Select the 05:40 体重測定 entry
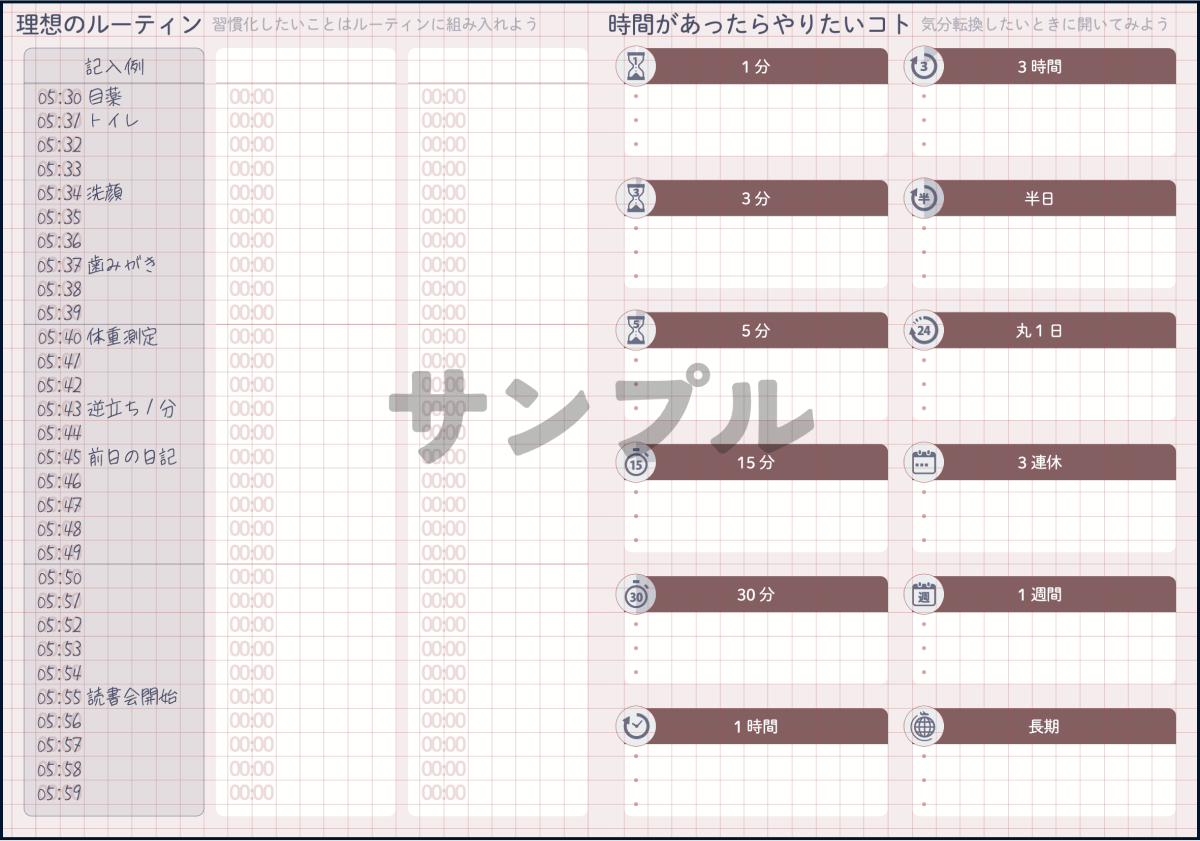Image resolution: width=1200 pixels, height=841 pixels. [98, 337]
